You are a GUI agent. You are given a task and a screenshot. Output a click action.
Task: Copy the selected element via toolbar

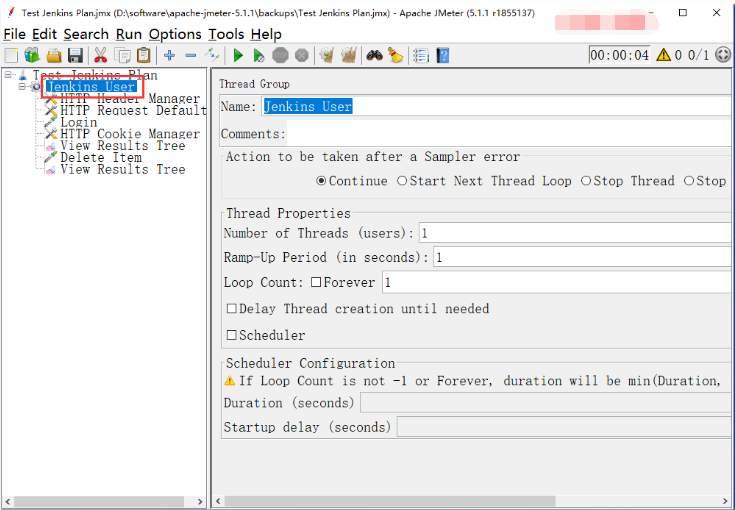tap(122, 55)
